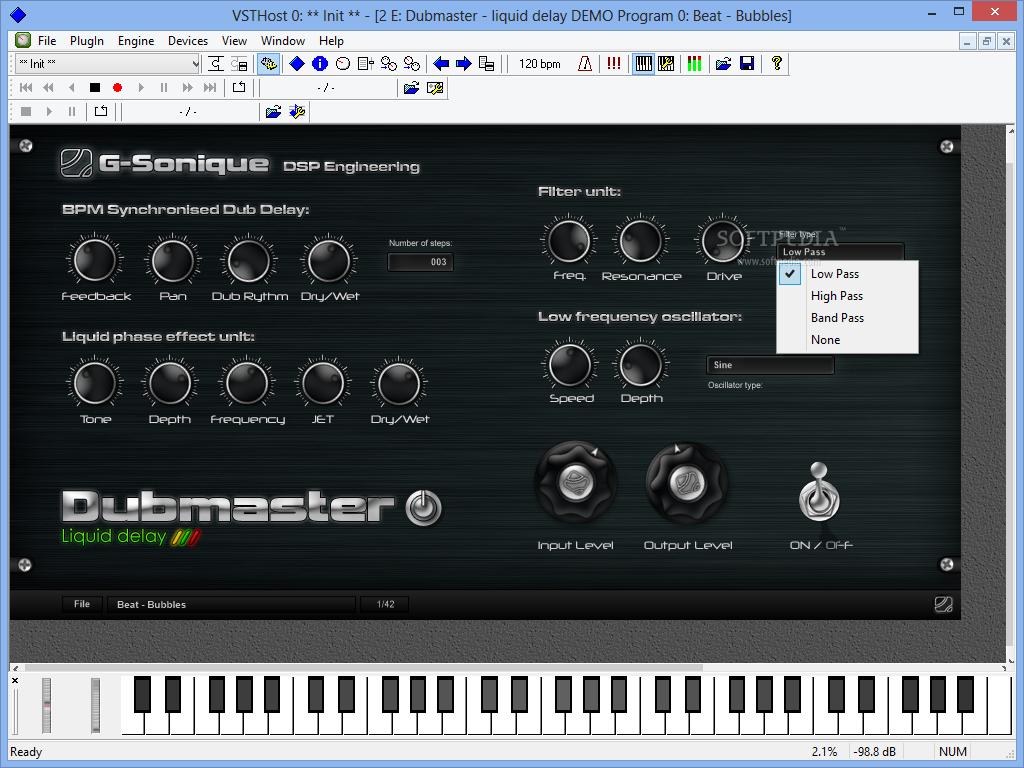Go to next plugin with blue right arrow
The image size is (1024, 768).
click(x=464, y=64)
